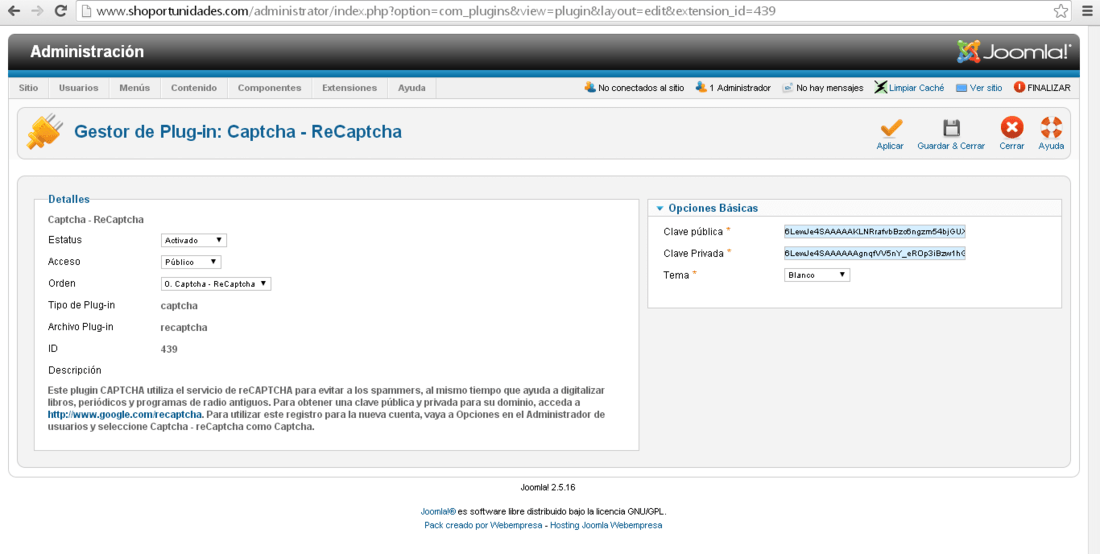Click the Ver sitio monitor icon
The width and height of the screenshot is (1100, 554).
tap(961, 88)
